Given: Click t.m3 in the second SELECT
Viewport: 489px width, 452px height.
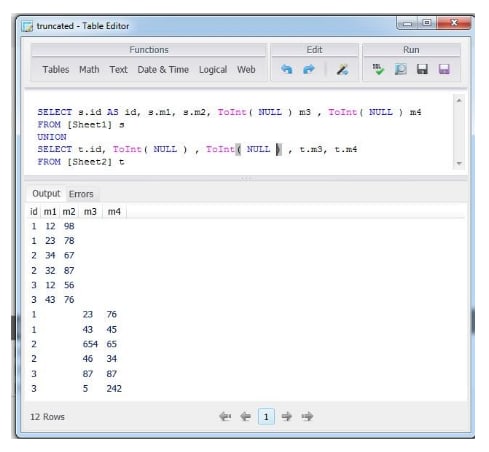Looking at the screenshot, I should pyautogui.click(x=311, y=149).
